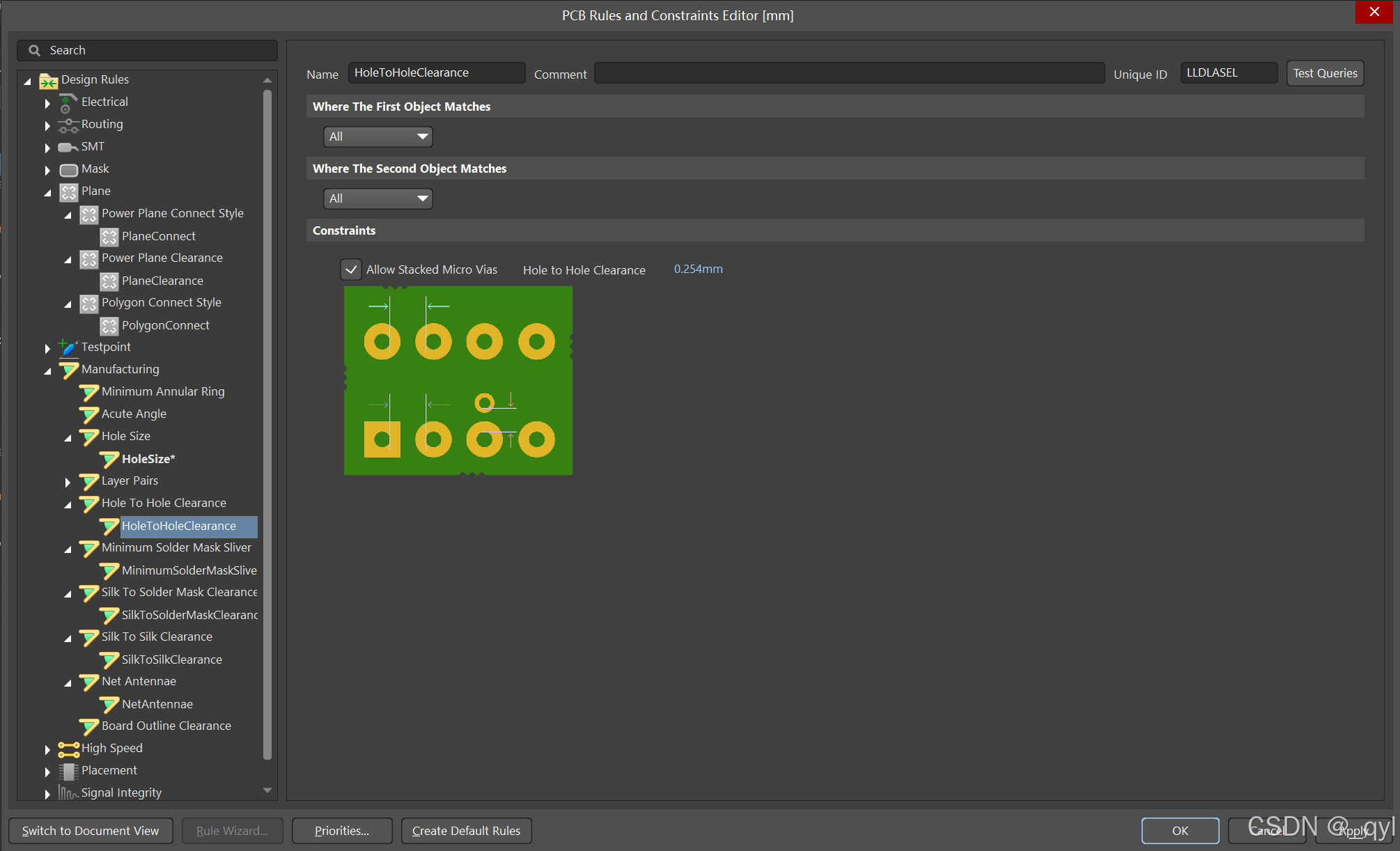Screen dimensions: 1400x851
Task: Click the rule Name input field
Action: coord(436,73)
